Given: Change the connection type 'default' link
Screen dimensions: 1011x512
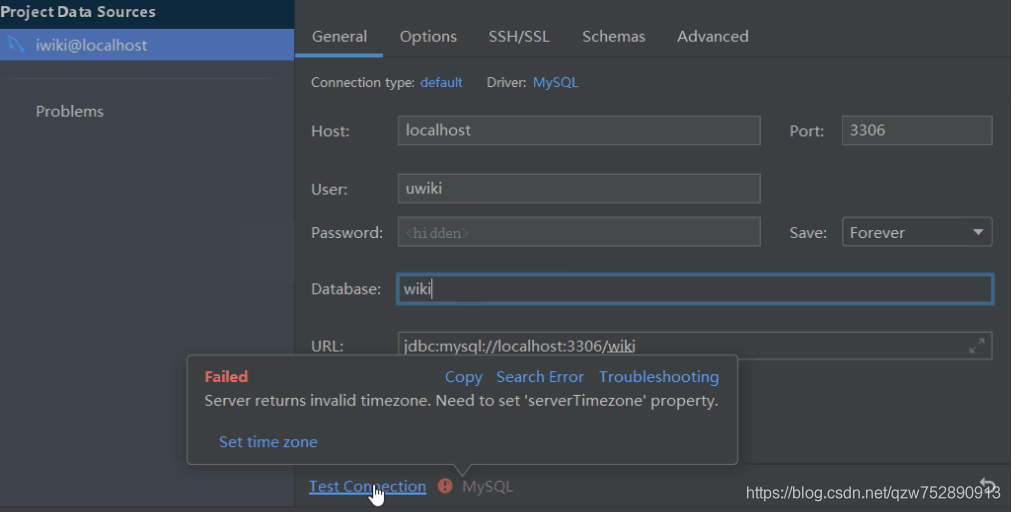Looking at the screenshot, I should [441, 83].
